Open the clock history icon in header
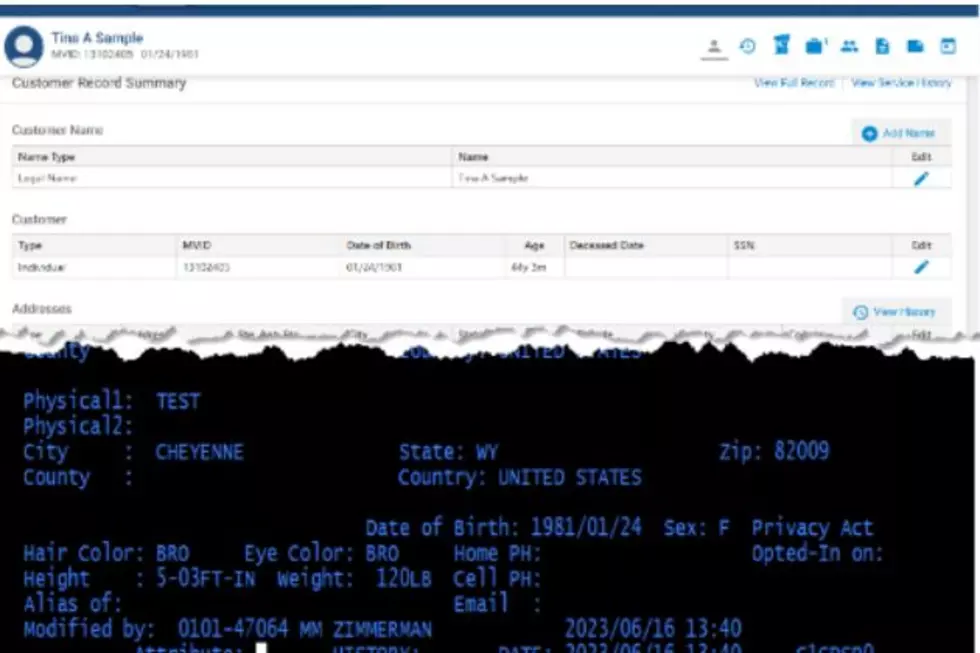The height and width of the screenshot is (653, 980). [748, 46]
